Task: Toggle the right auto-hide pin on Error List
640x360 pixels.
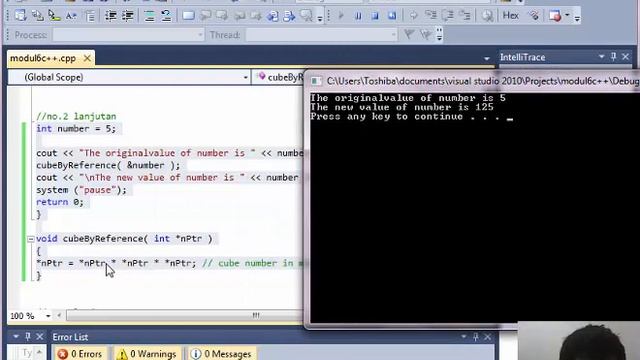Action: pyautogui.click(x=476, y=337)
